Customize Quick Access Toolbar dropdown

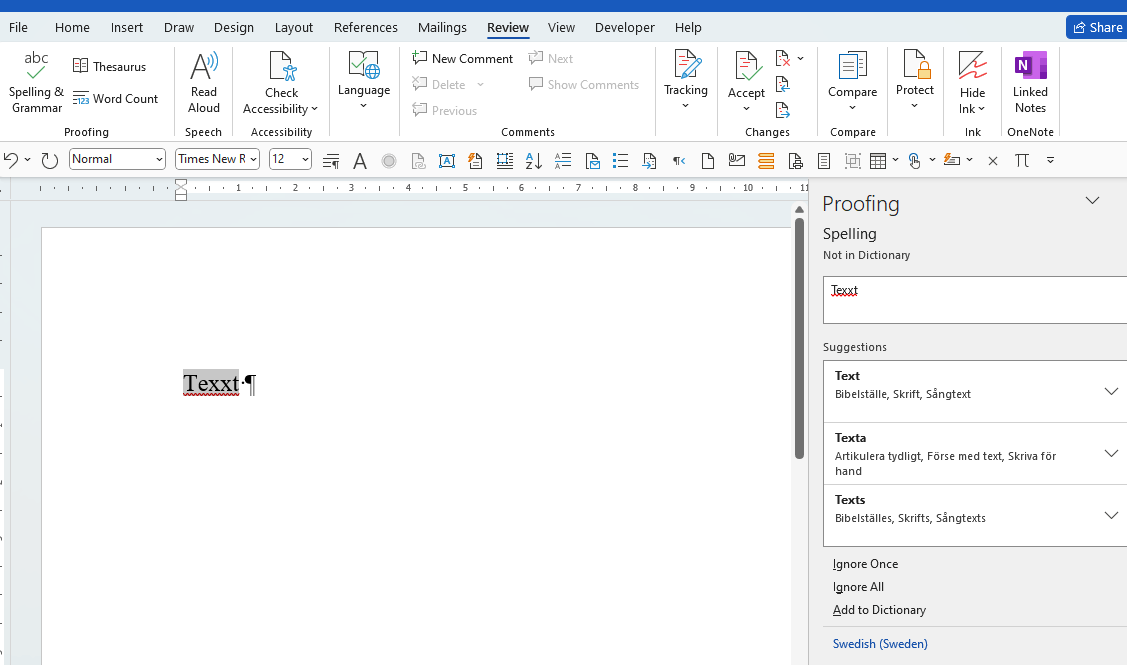(x=1050, y=160)
